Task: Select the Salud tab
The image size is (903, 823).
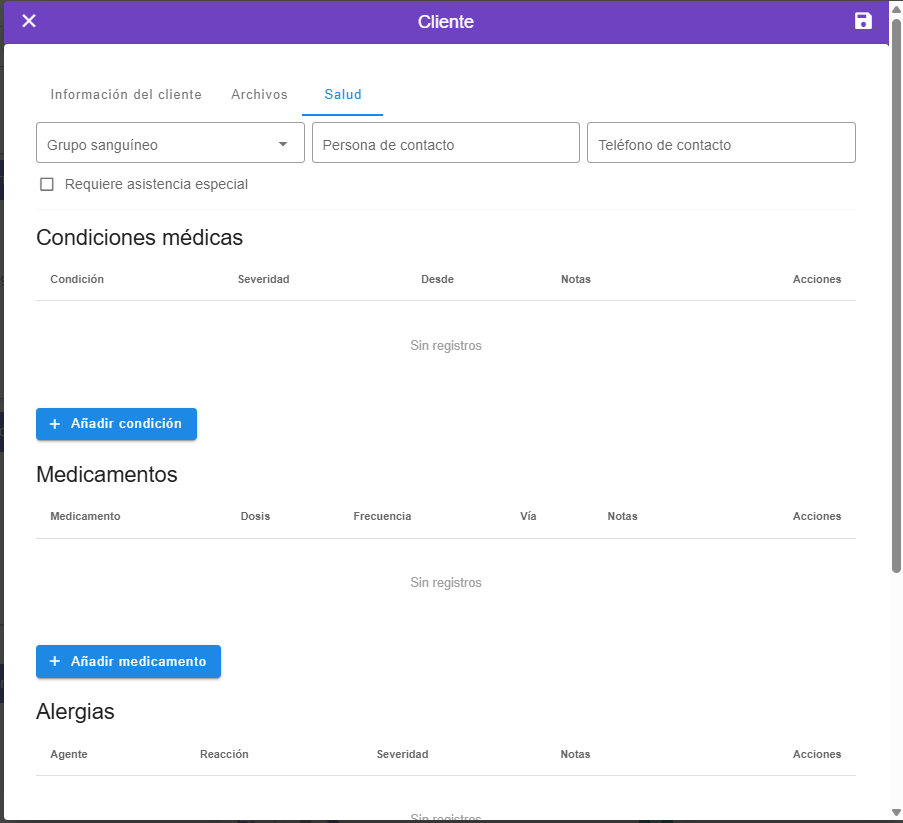Action: 342,95
